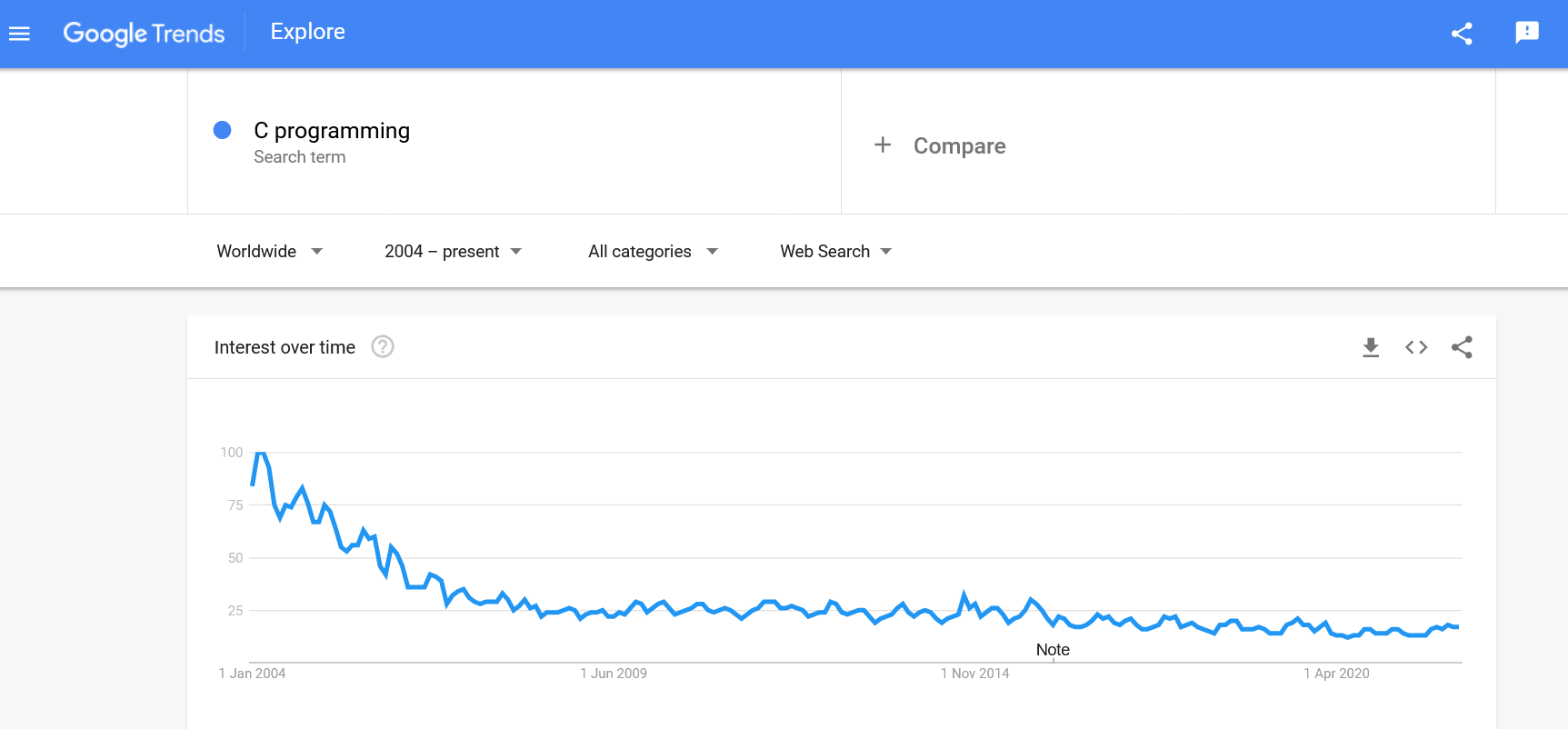Click the Explore page title
This screenshot has height=729, width=1568.
[x=307, y=32]
